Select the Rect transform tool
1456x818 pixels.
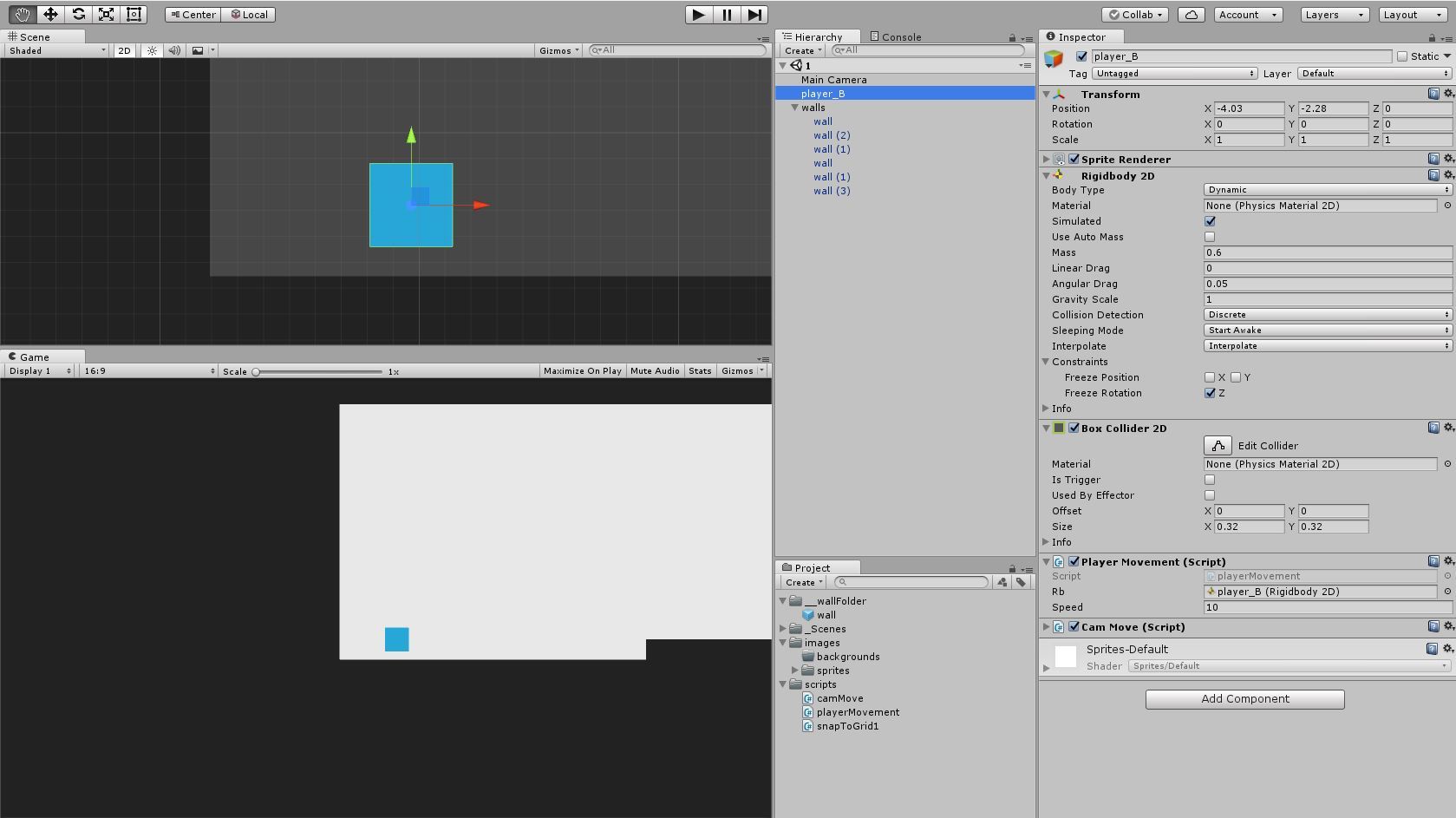pos(134,14)
